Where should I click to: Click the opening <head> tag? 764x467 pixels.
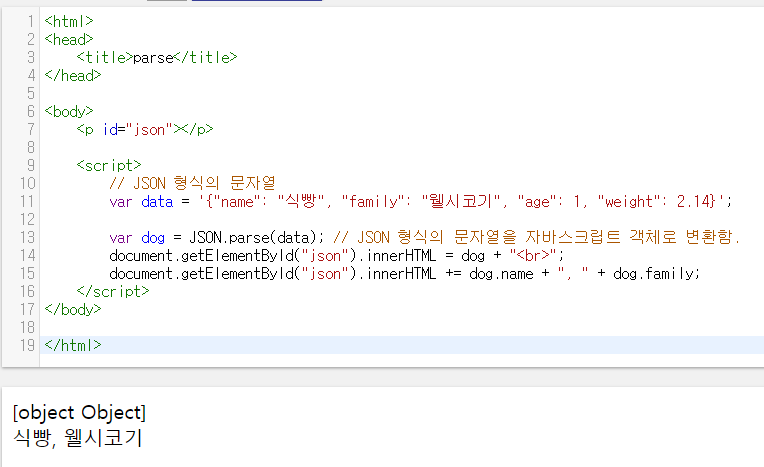pos(69,39)
